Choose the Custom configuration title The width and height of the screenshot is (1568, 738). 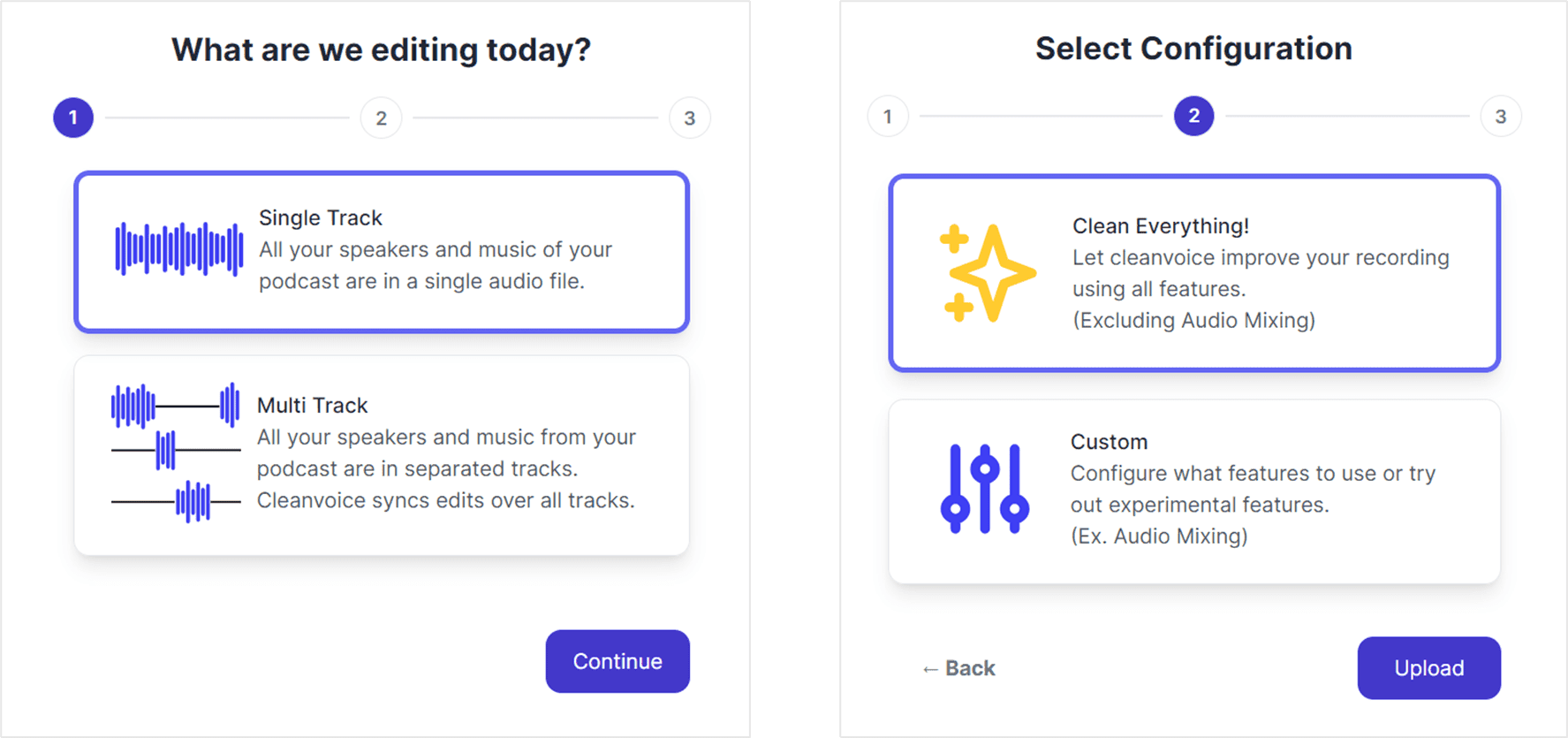(1109, 442)
